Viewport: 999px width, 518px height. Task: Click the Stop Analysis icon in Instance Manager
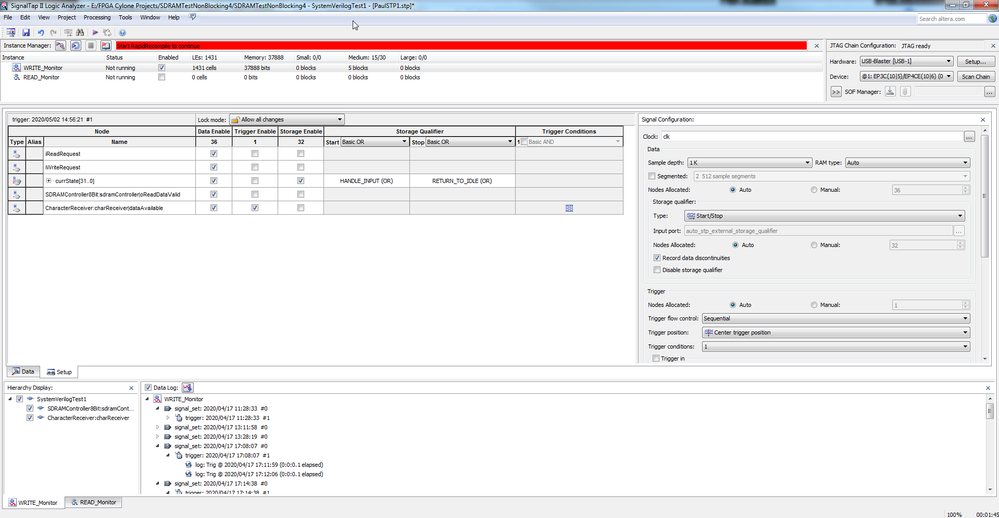[91, 45]
